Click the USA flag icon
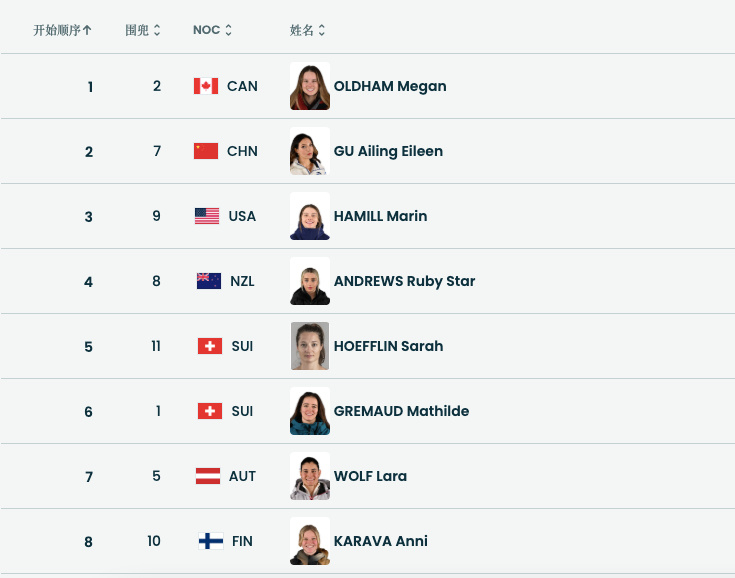 [207, 216]
